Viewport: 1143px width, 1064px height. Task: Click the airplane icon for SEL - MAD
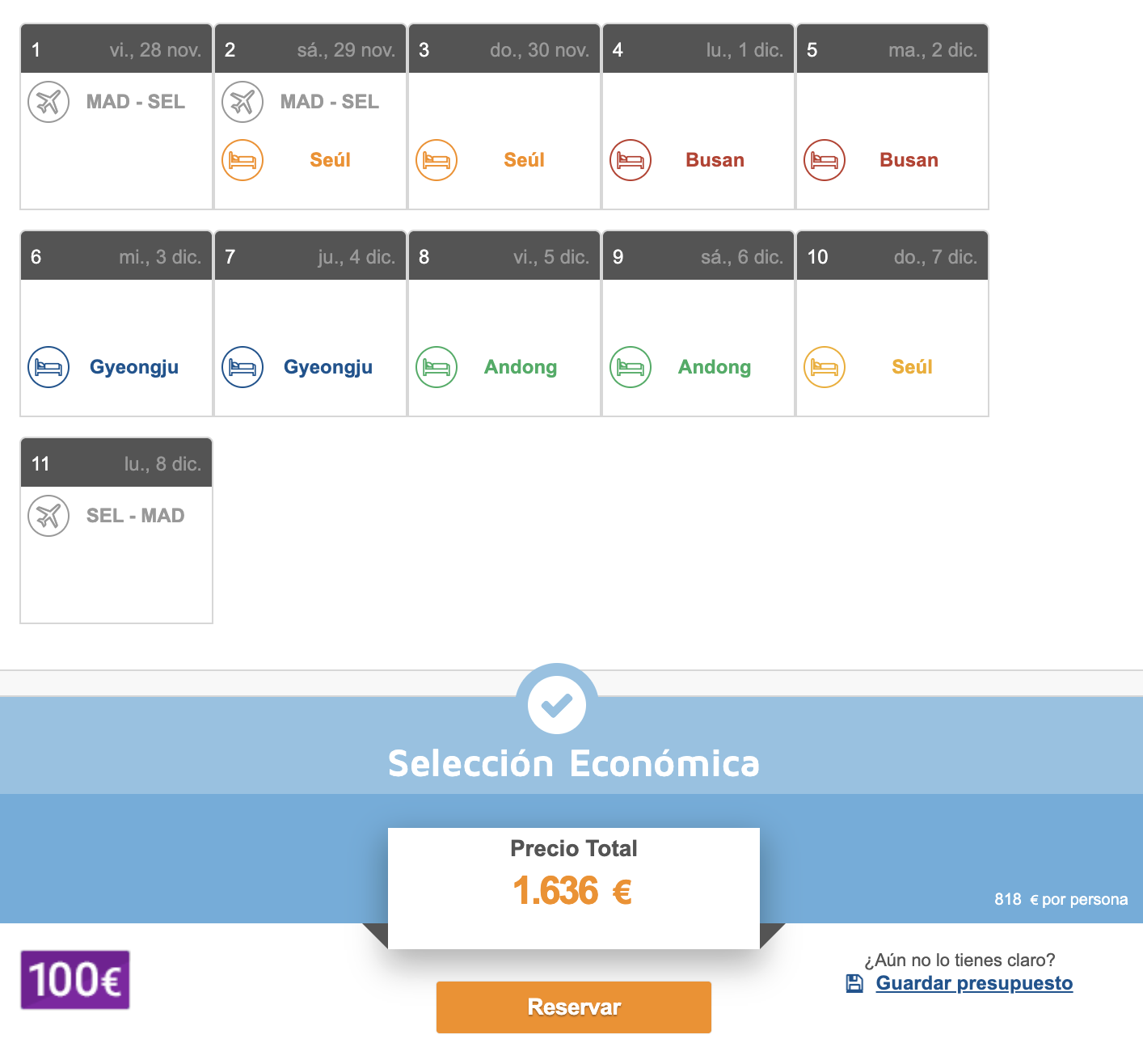pos(49,516)
